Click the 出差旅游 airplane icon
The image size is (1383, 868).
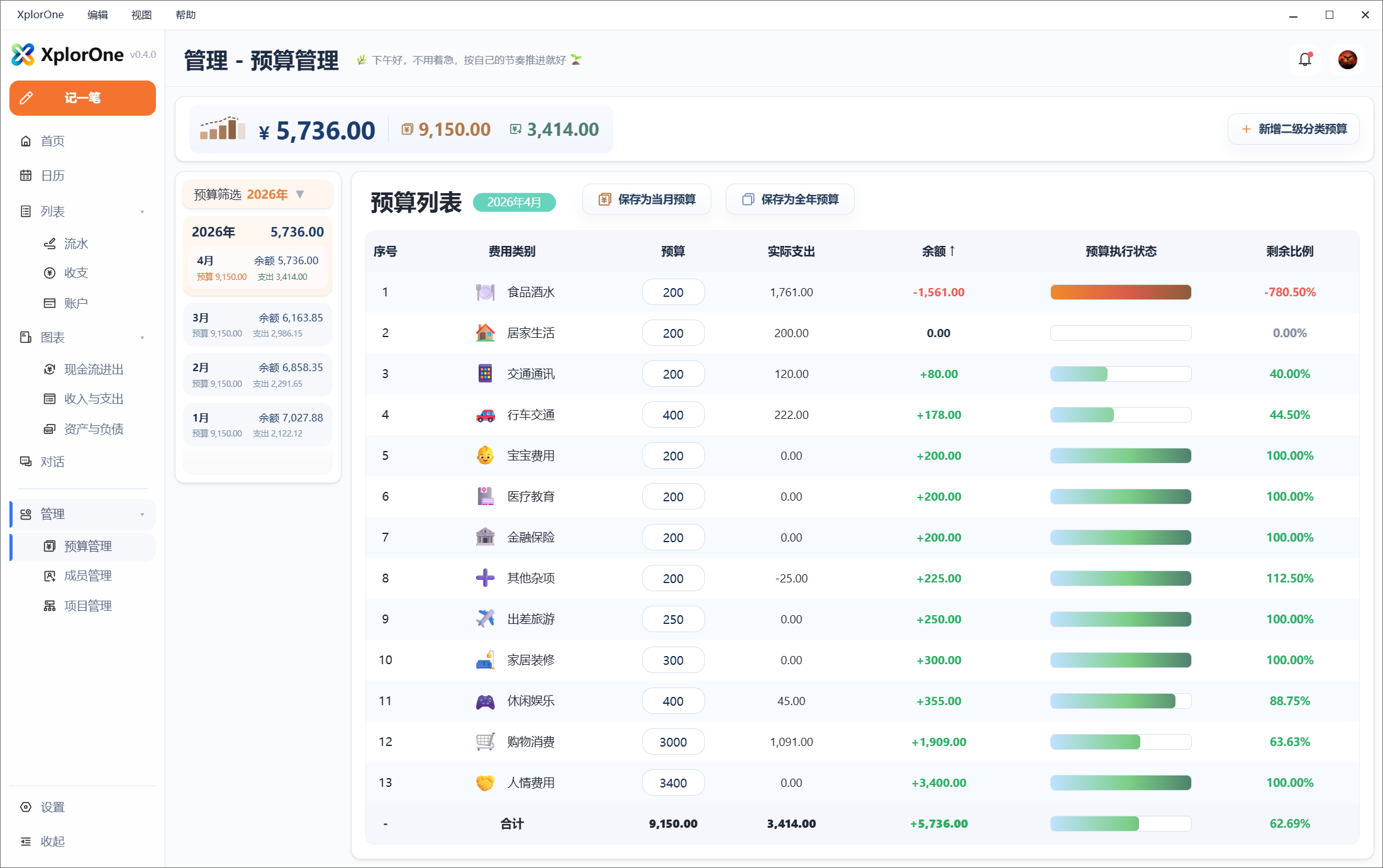click(485, 619)
